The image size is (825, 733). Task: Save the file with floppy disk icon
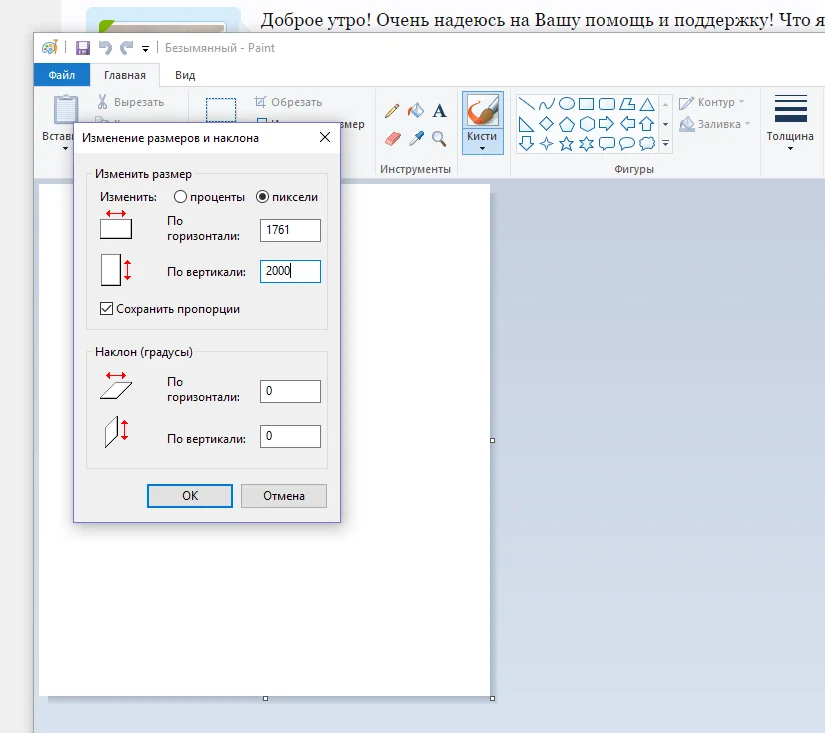click(x=83, y=48)
